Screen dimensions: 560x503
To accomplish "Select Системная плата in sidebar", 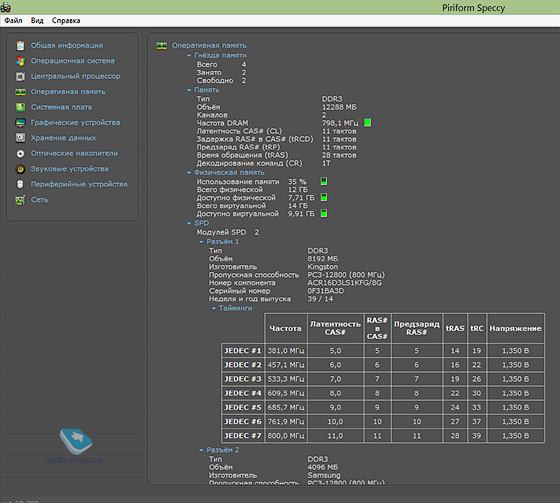I will point(61,107).
